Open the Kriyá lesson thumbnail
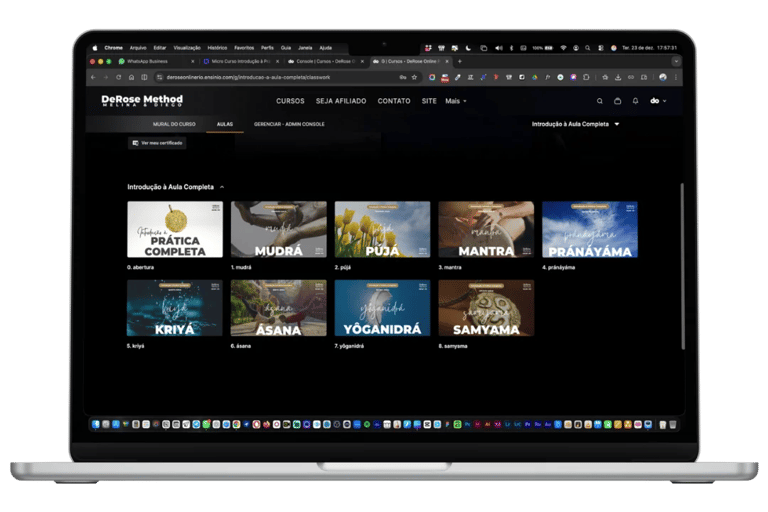This screenshot has height=512, width=768. point(175,308)
